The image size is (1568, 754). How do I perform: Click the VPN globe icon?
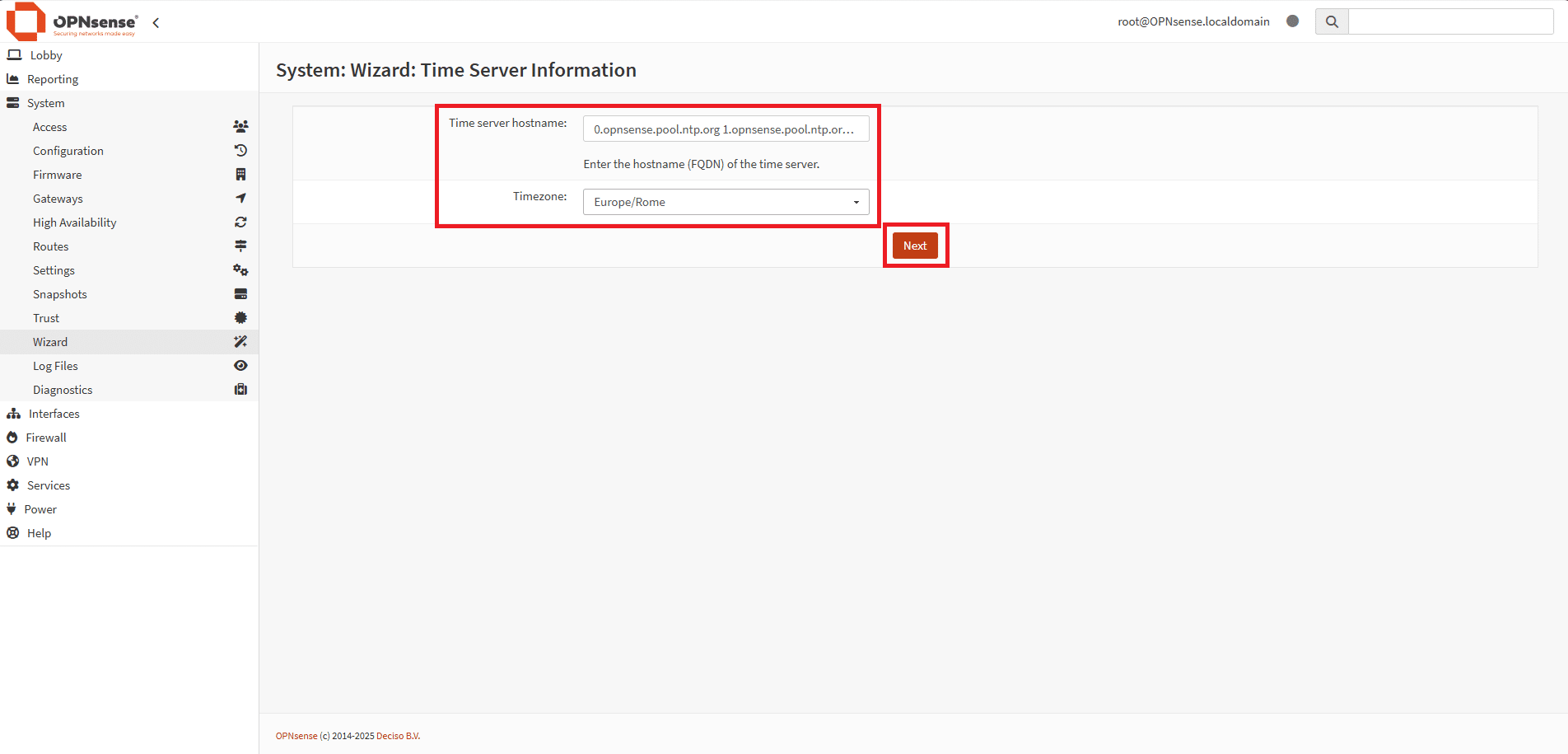pyautogui.click(x=13, y=461)
